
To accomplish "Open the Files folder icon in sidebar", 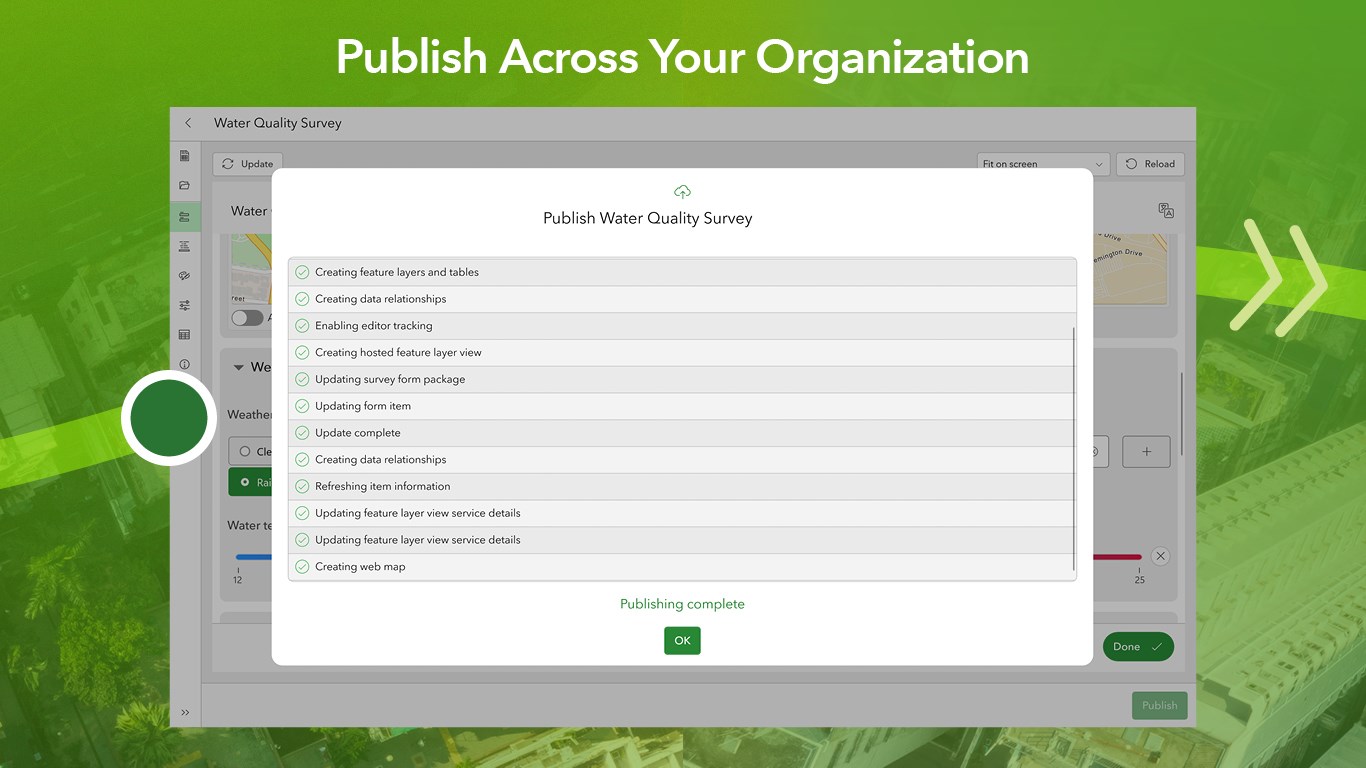I will (185, 186).
